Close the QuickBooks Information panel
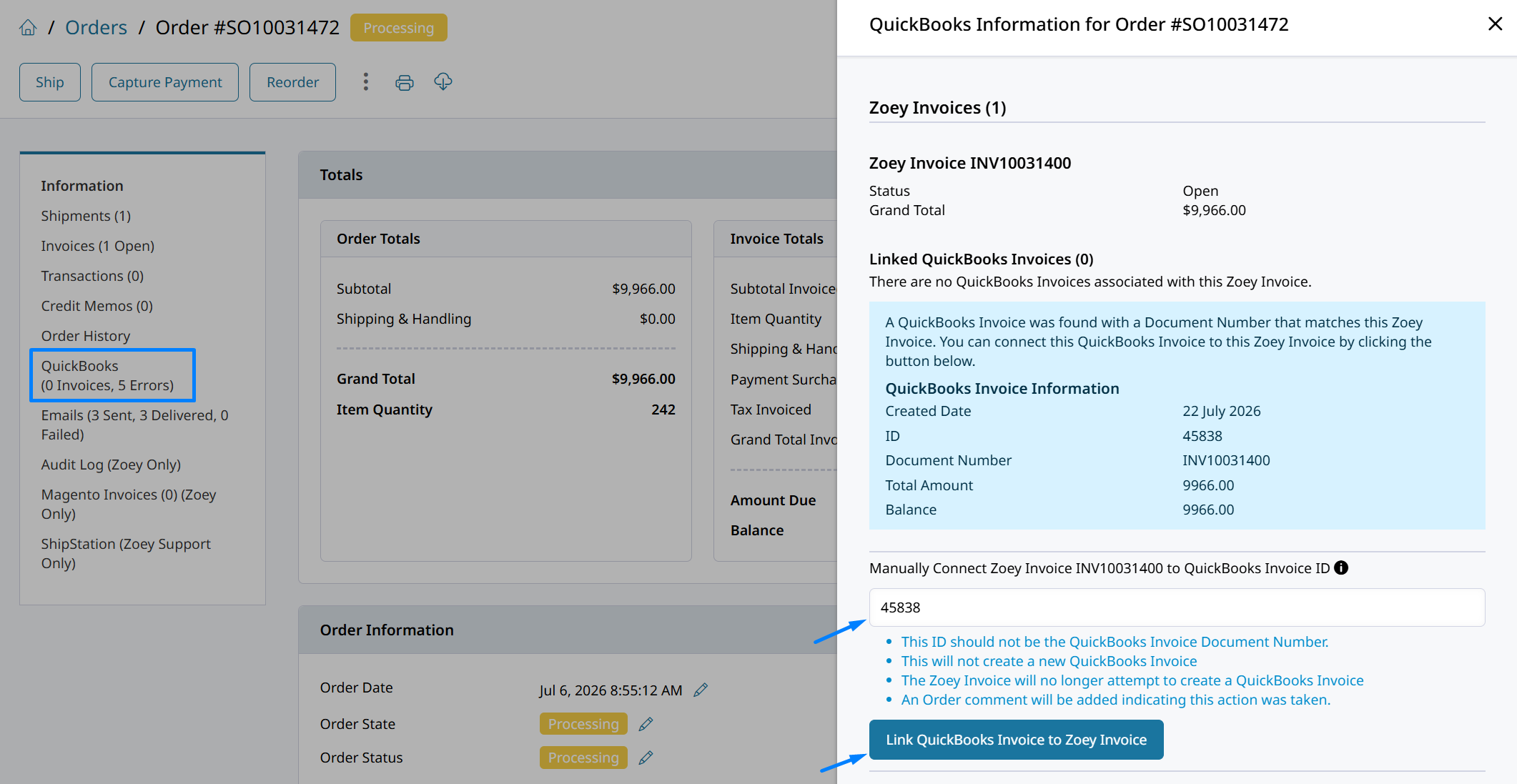The width and height of the screenshot is (1517, 784). 1495,24
